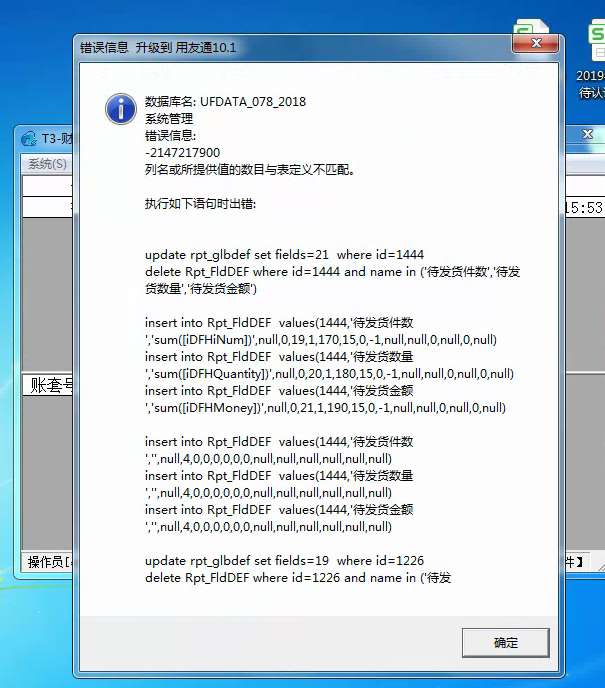Click the update rpt_glbdef set fields=21 line
Screen dimensions: 605x688
click(x=284, y=255)
